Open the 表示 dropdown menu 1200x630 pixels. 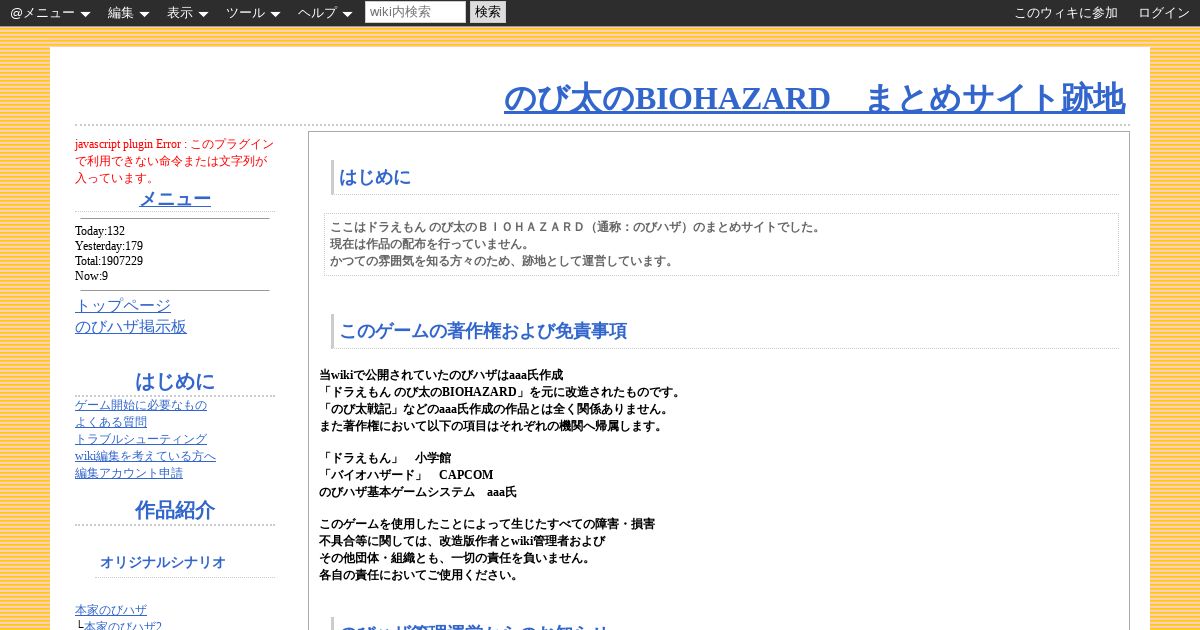[x=187, y=13]
